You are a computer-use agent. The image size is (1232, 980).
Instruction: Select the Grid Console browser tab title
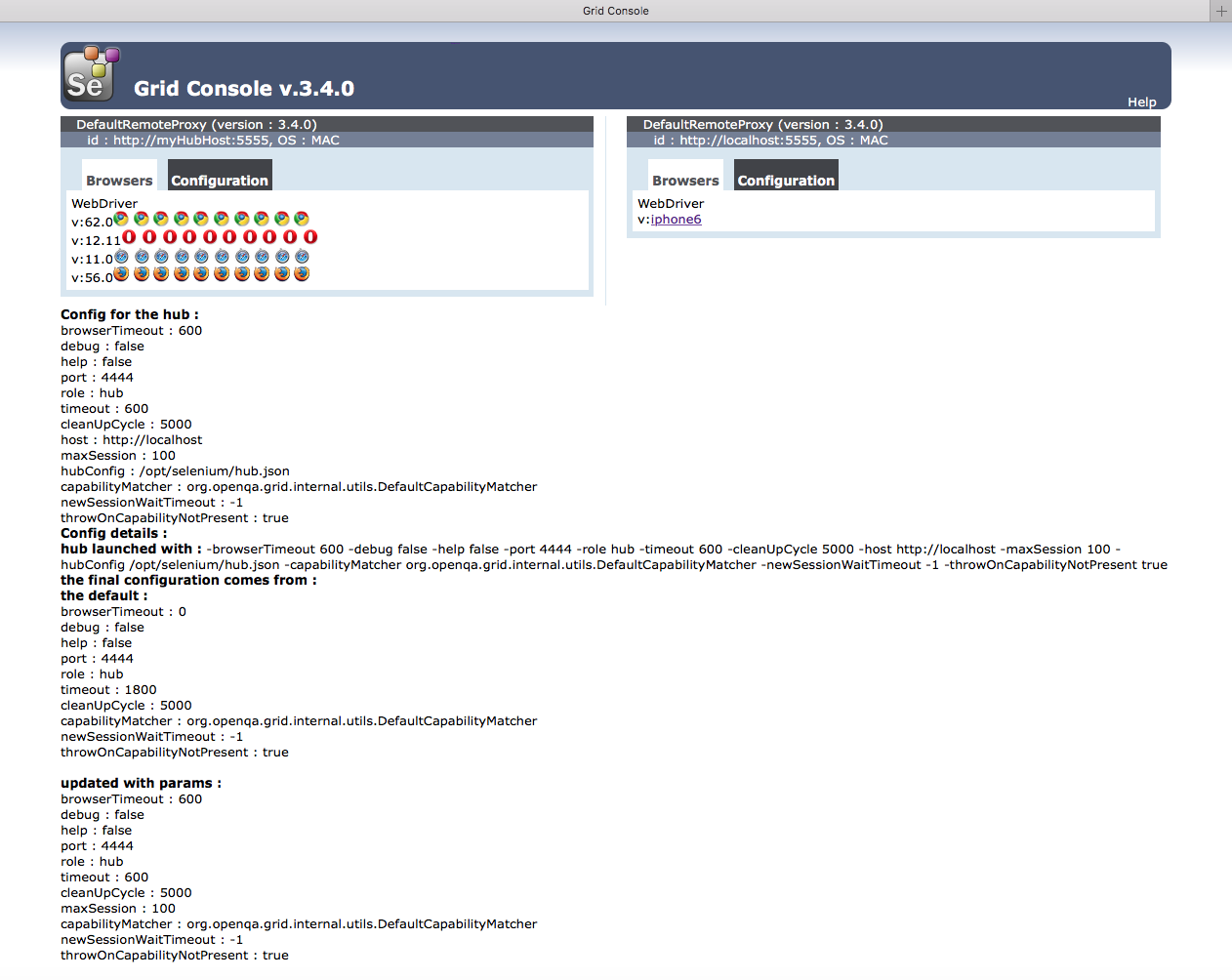pos(616,11)
